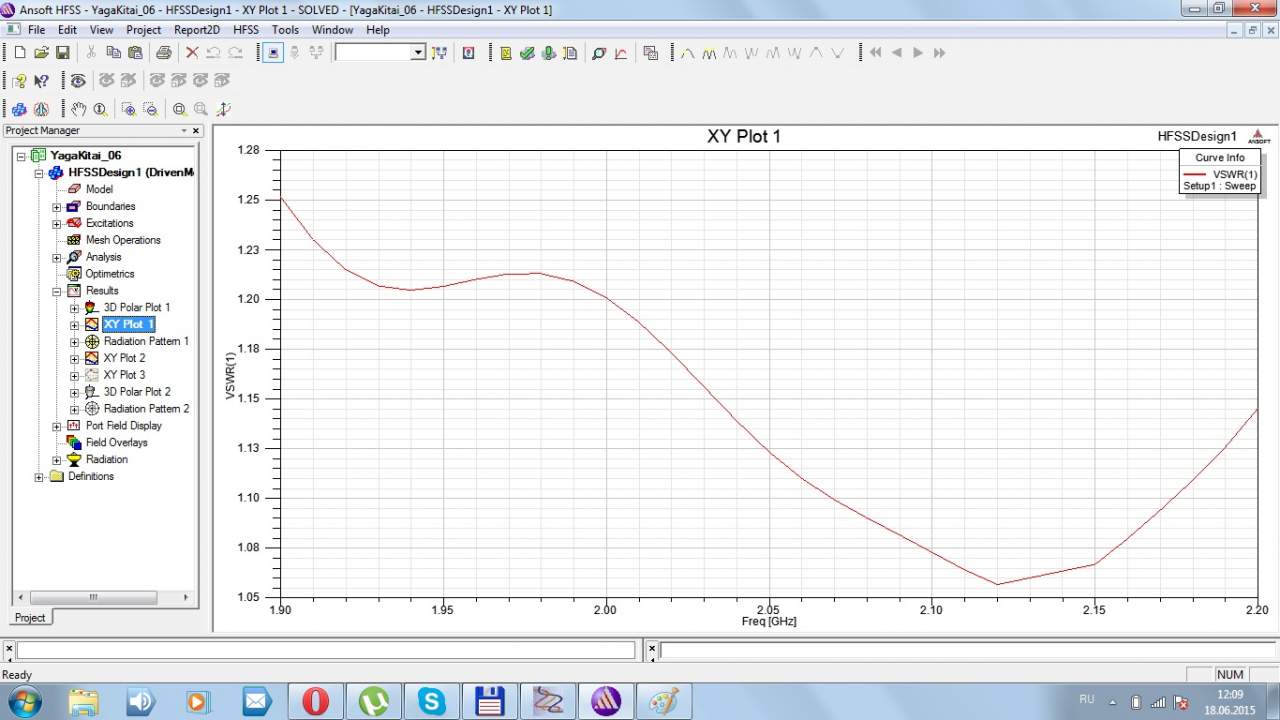This screenshot has height=720, width=1280.
Task: Click the green Validate checkmark icon
Action: tap(527, 53)
